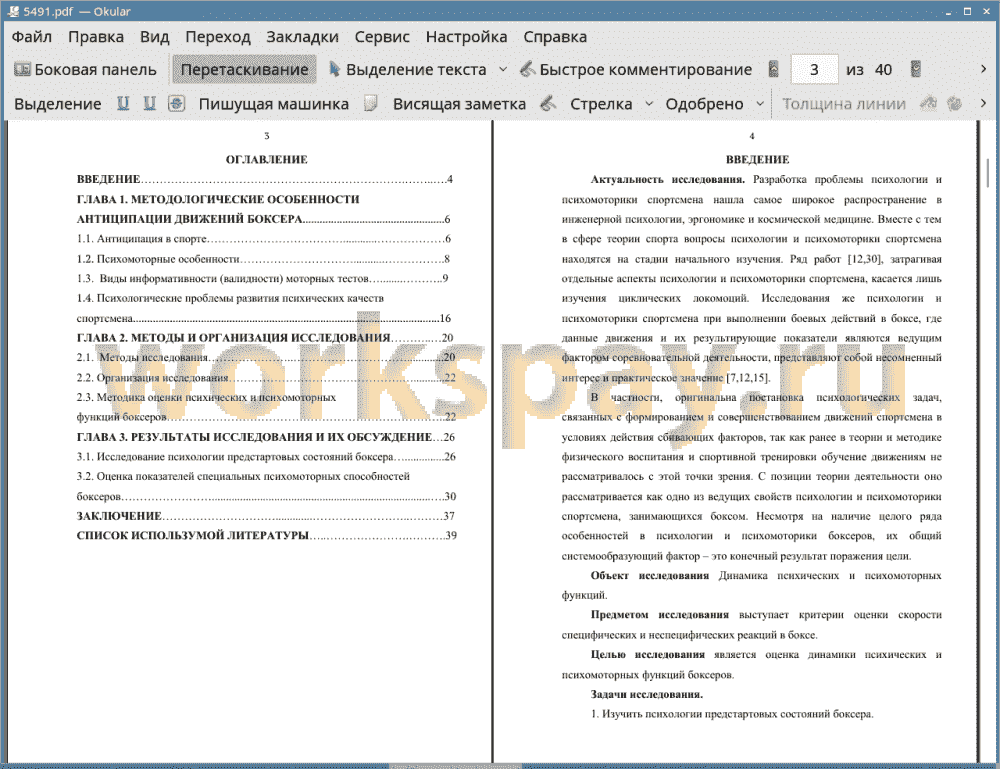
Task: Click the greyed-out Толщина линии control
Action: tap(844, 104)
